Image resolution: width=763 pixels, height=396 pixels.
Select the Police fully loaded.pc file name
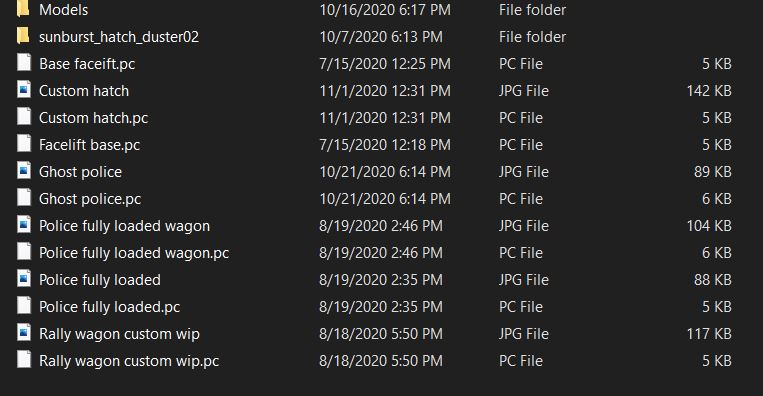pos(109,307)
